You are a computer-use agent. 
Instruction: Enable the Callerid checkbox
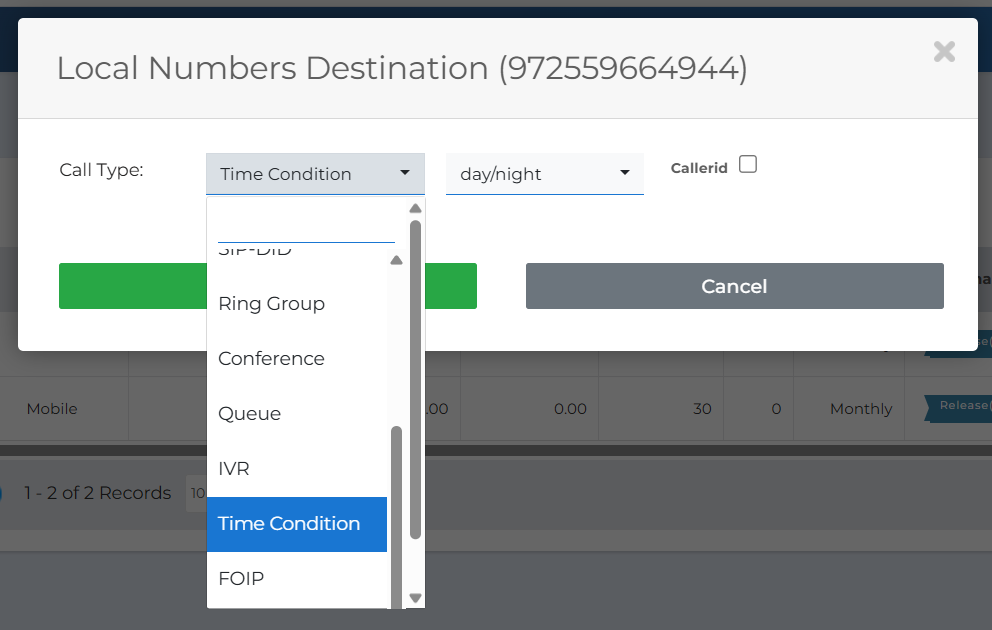748,165
